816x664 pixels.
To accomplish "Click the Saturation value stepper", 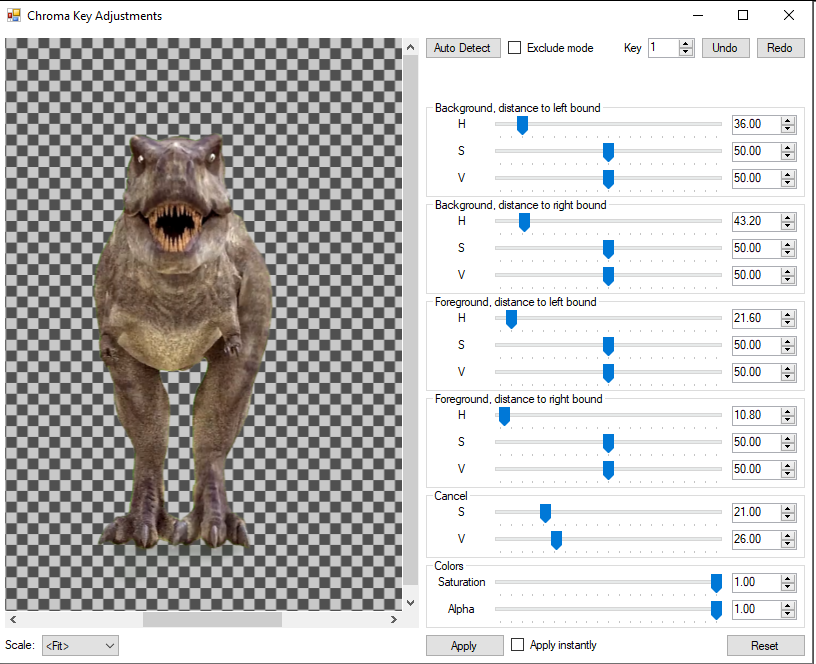I will [x=788, y=582].
